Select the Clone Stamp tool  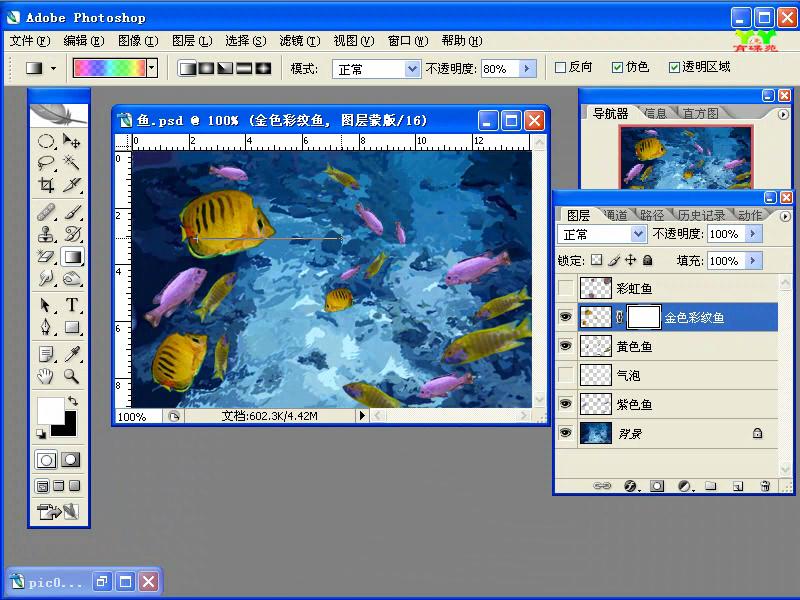pos(46,234)
